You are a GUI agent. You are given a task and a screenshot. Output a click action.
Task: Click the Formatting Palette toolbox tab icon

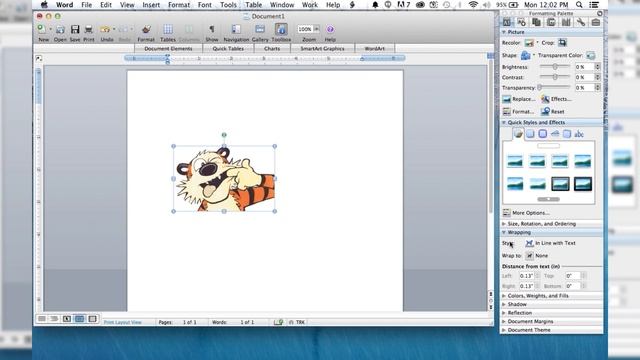pos(507,22)
